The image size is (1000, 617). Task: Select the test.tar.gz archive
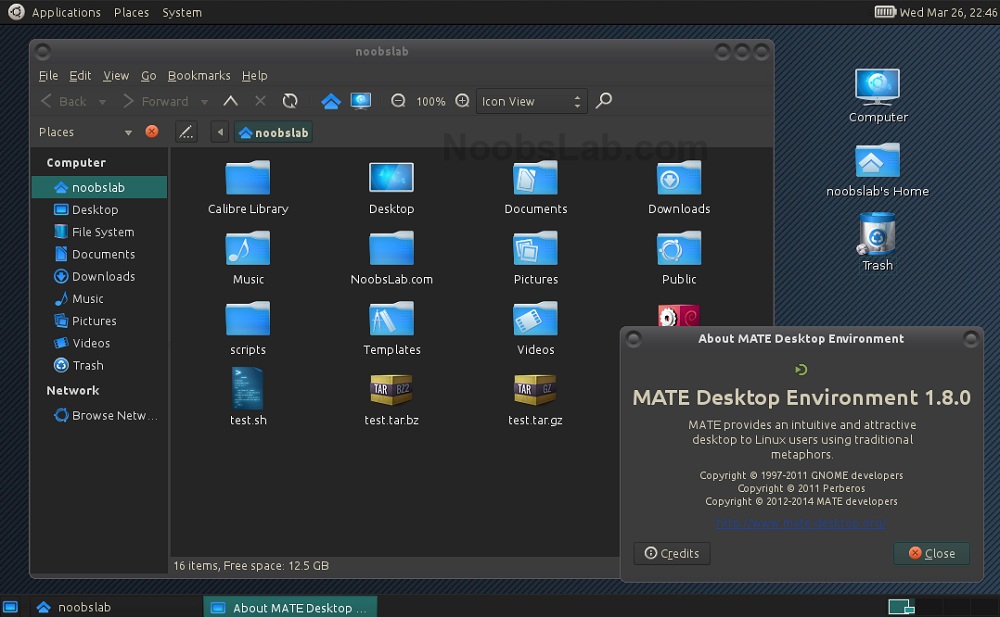pos(535,399)
